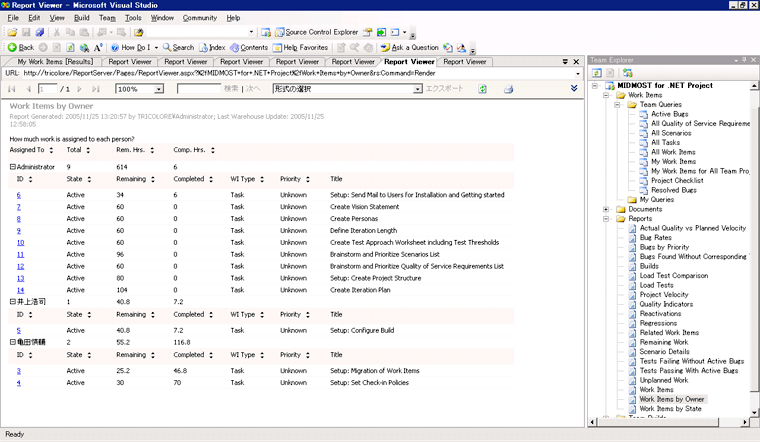Open work item 10 link
The width and height of the screenshot is (760, 442).
click(x=20, y=242)
